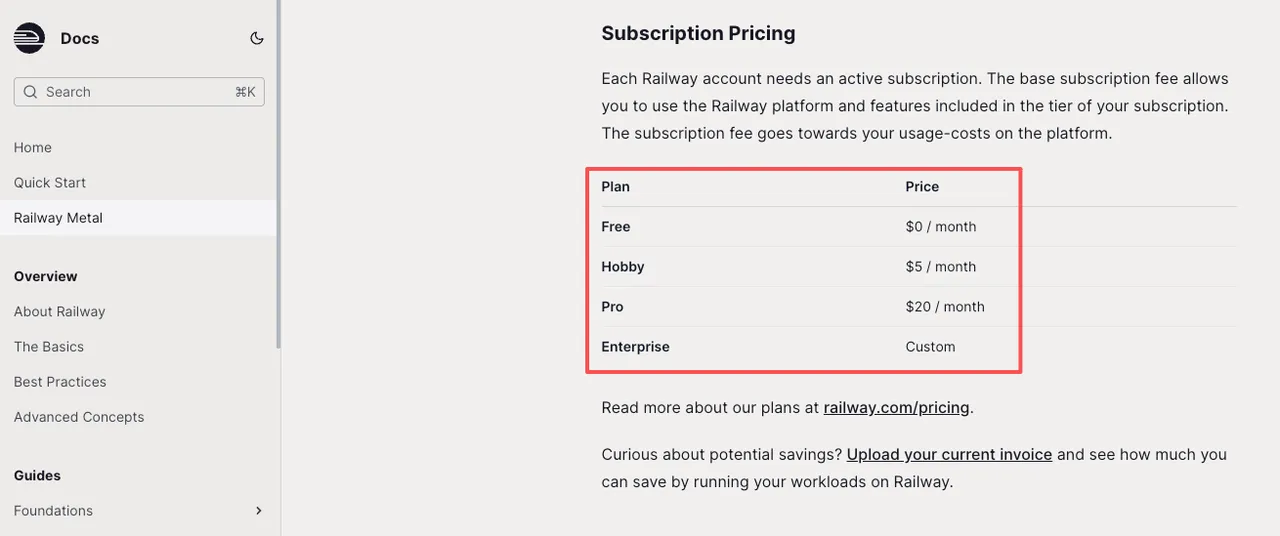Click Upload your current invoice link

[x=949, y=454]
